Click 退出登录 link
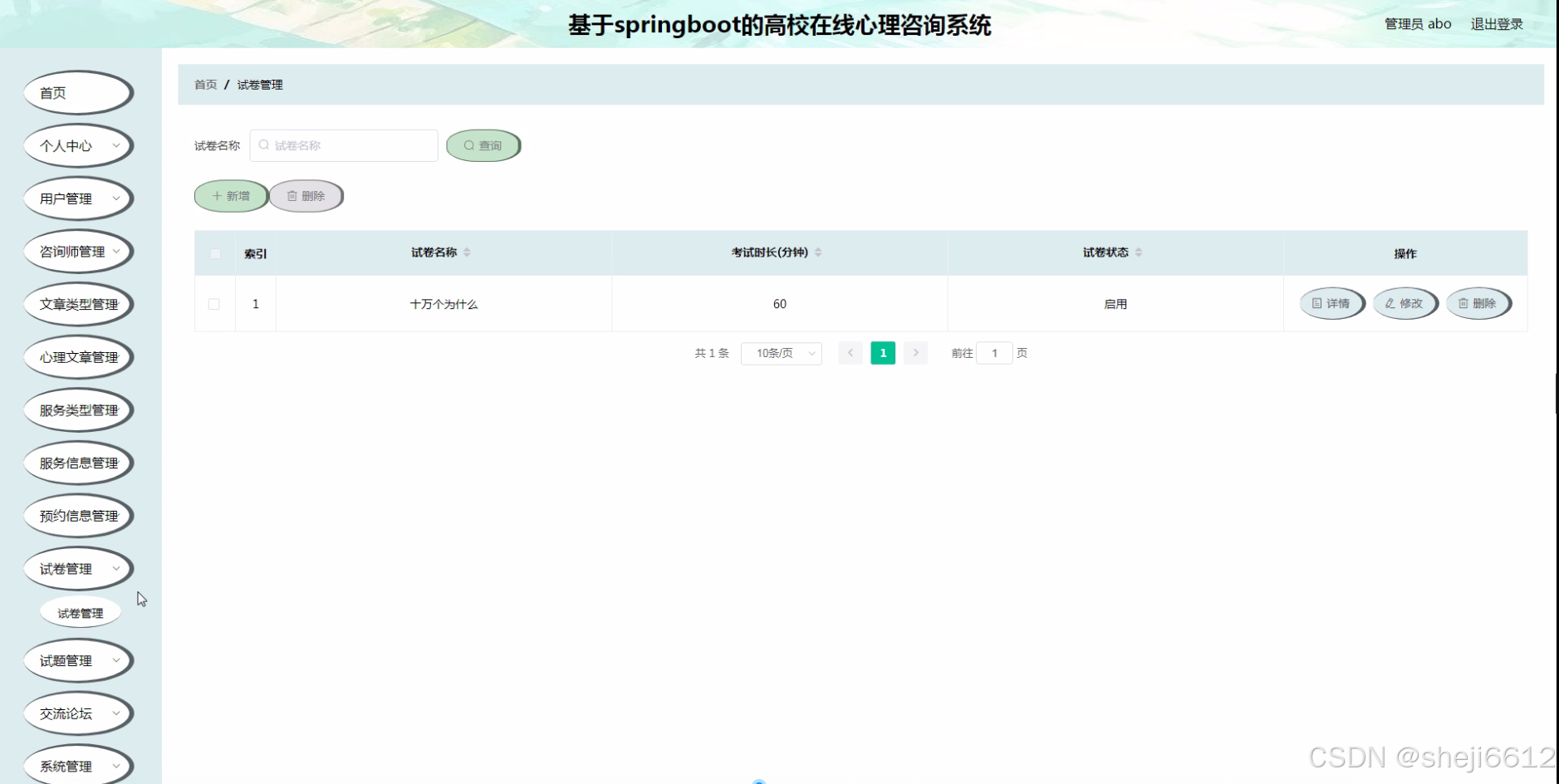The image size is (1559, 784). 1497,24
